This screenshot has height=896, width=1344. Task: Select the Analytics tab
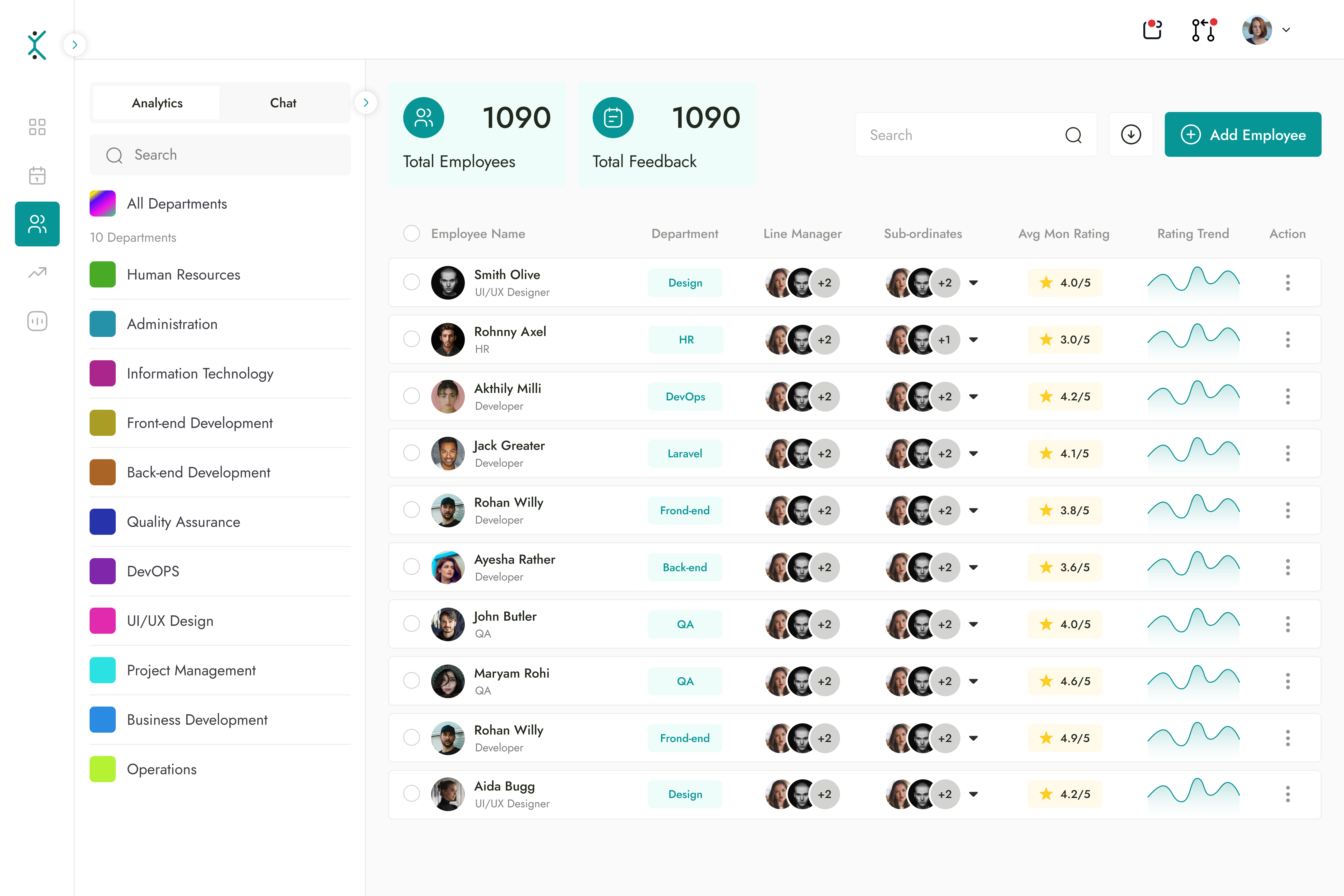[156, 103]
